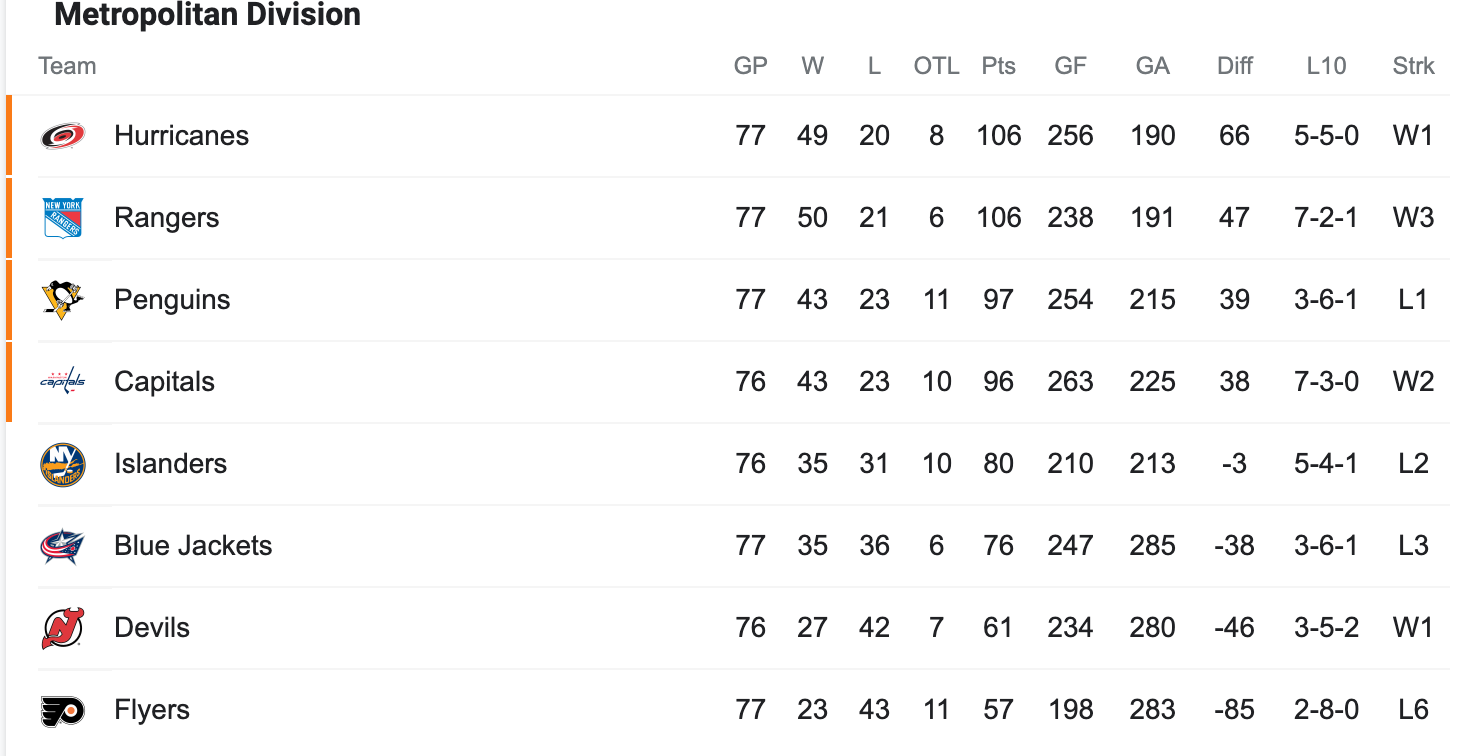1468x756 pixels.
Task: Click the Capitals 7-3-0 last ten record
Action: (1326, 382)
